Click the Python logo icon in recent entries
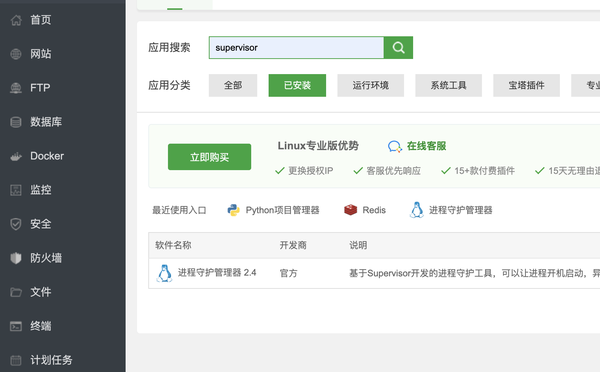Screen dimensions: 600x372 coord(233,210)
